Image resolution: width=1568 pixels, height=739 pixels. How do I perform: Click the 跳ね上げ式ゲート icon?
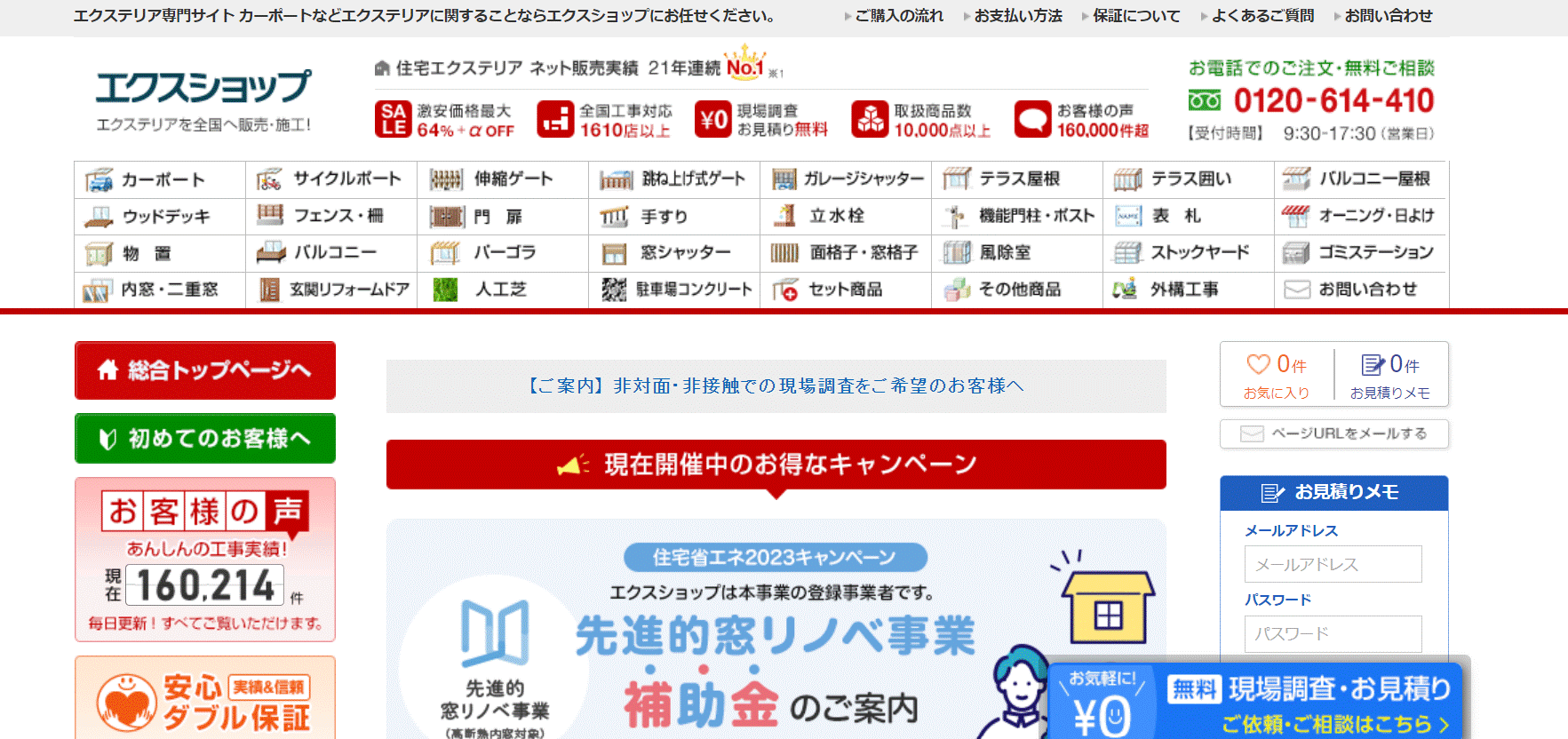616,179
